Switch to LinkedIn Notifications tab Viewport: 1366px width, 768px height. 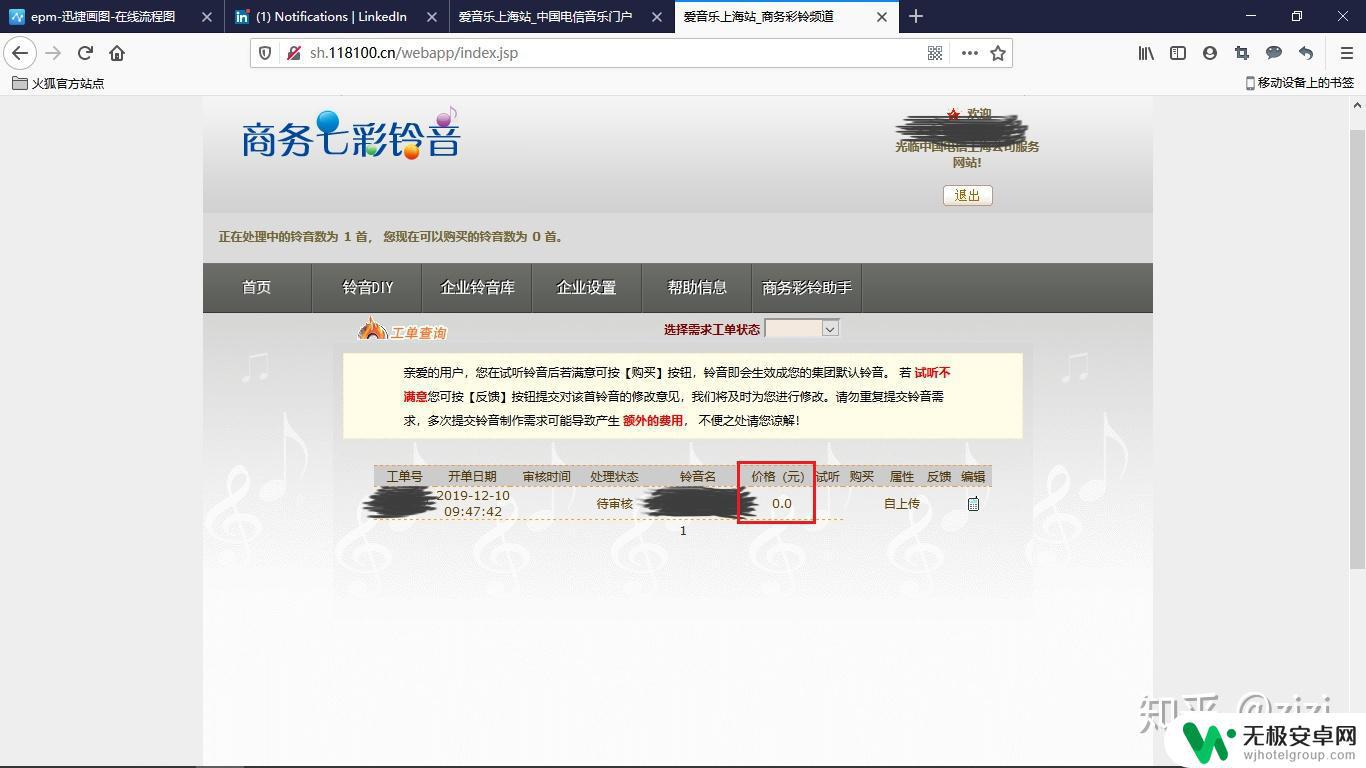[x=331, y=17]
